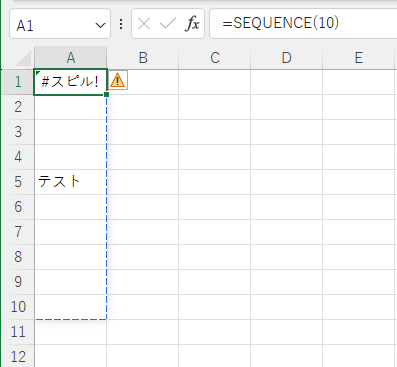397x367 pixels.
Task: Click the formula bar with =SEQUENCE(10)
Action: (x=303, y=24)
